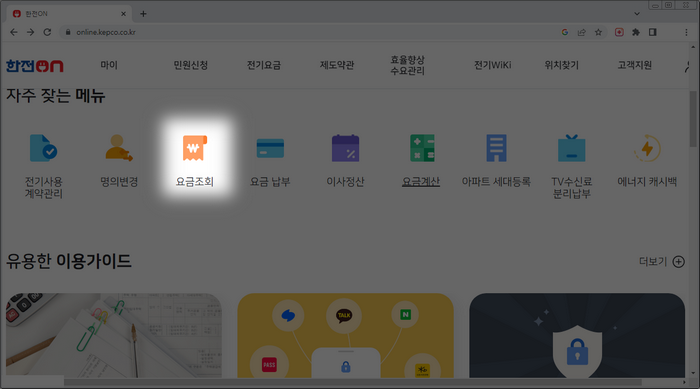Image resolution: width=700 pixels, height=389 pixels.
Task: Go back with browser back arrow
Action: coord(14,32)
